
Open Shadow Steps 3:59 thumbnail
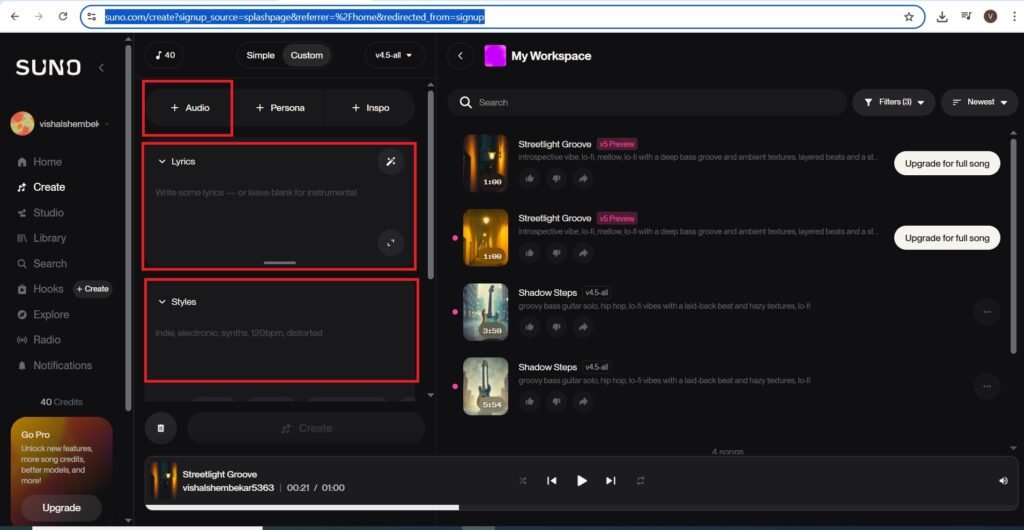tap(485, 312)
